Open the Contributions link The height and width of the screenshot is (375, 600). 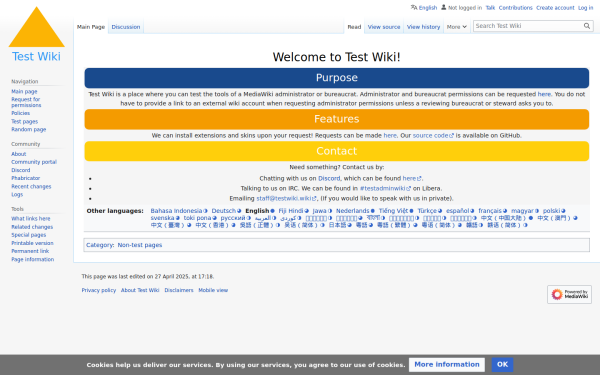[515, 8]
